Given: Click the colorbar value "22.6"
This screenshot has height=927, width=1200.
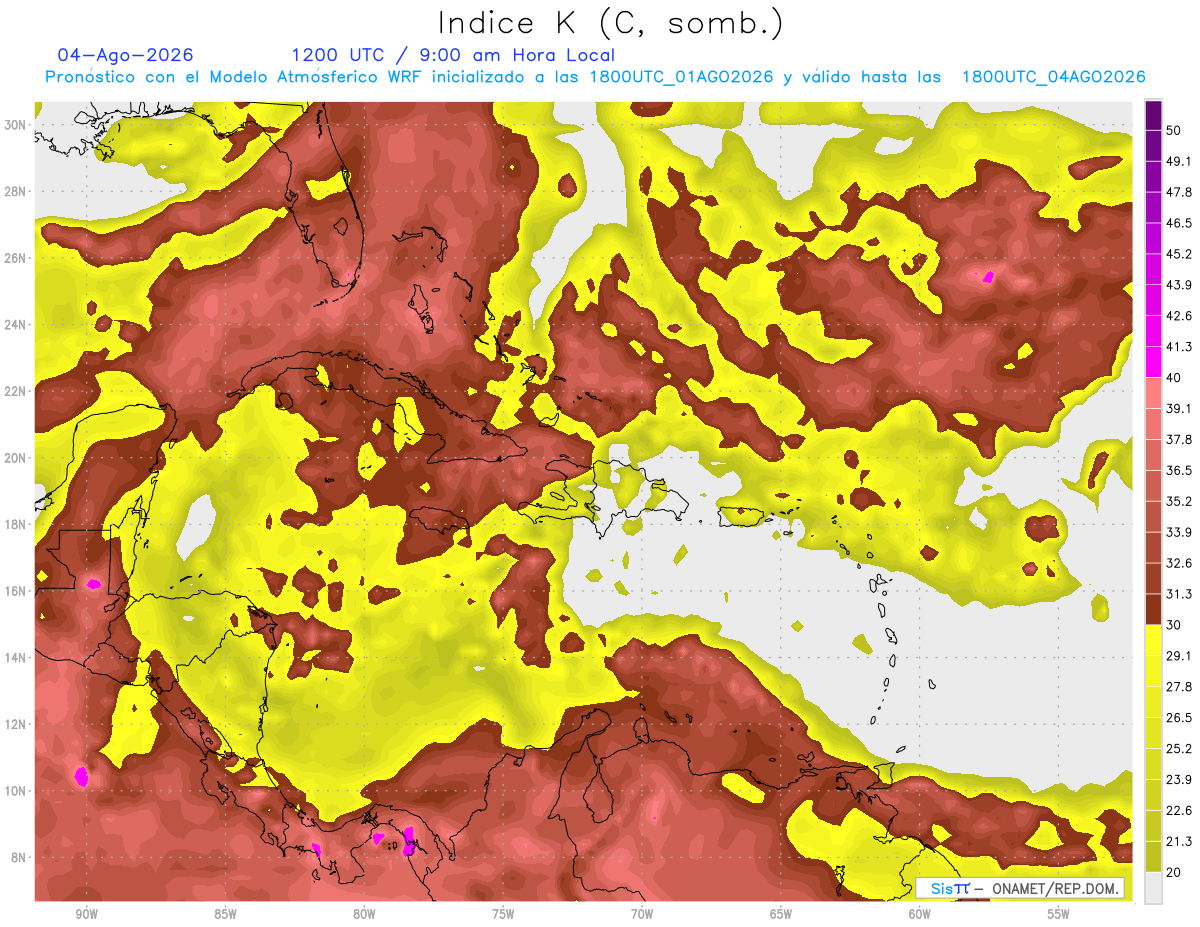Looking at the screenshot, I should tap(1179, 810).
